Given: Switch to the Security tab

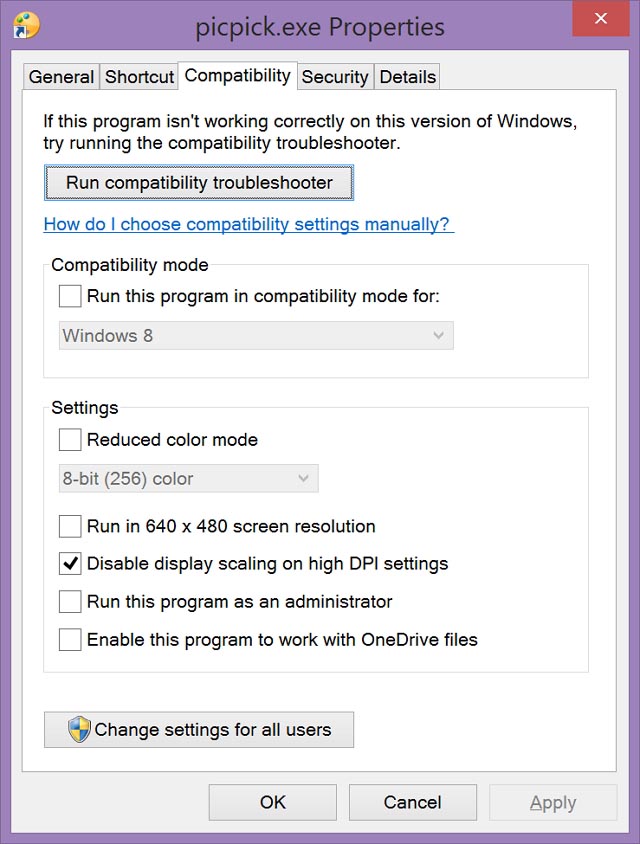Looking at the screenshot, I should [x=335, y=76].
